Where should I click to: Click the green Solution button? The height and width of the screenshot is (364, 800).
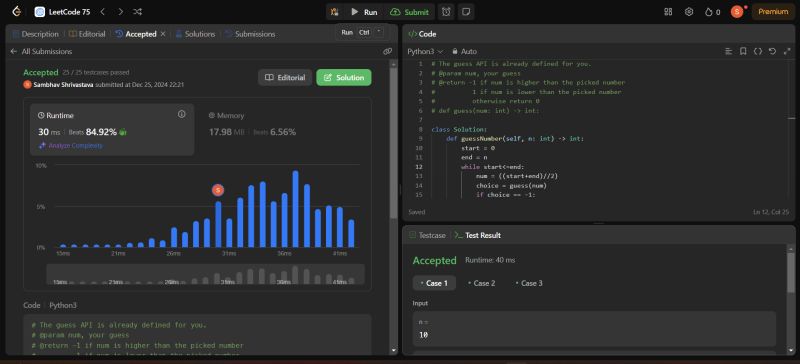click(344, 78)
